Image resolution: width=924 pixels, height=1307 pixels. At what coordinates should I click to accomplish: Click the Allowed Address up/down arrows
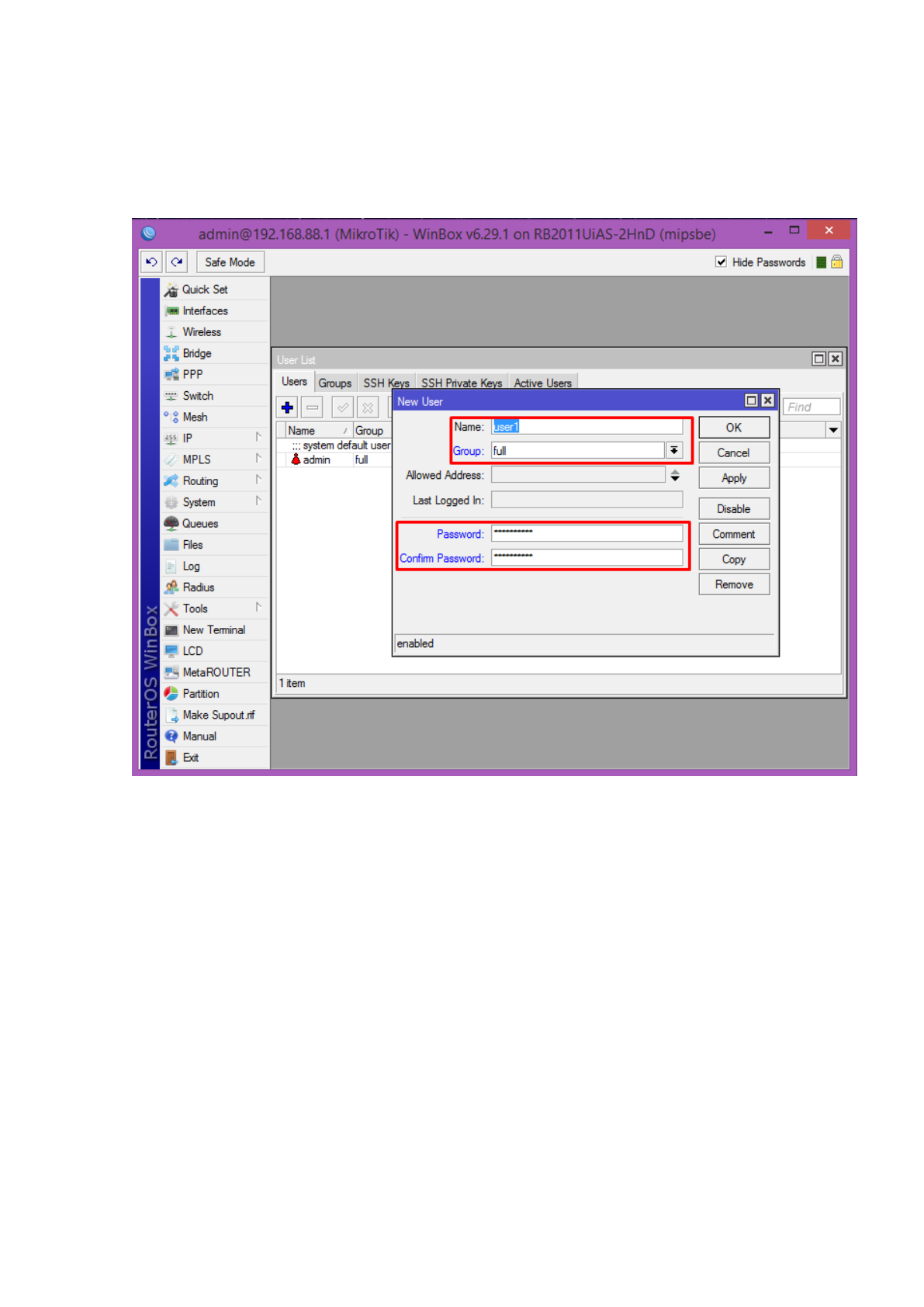(x=675, y=475)
